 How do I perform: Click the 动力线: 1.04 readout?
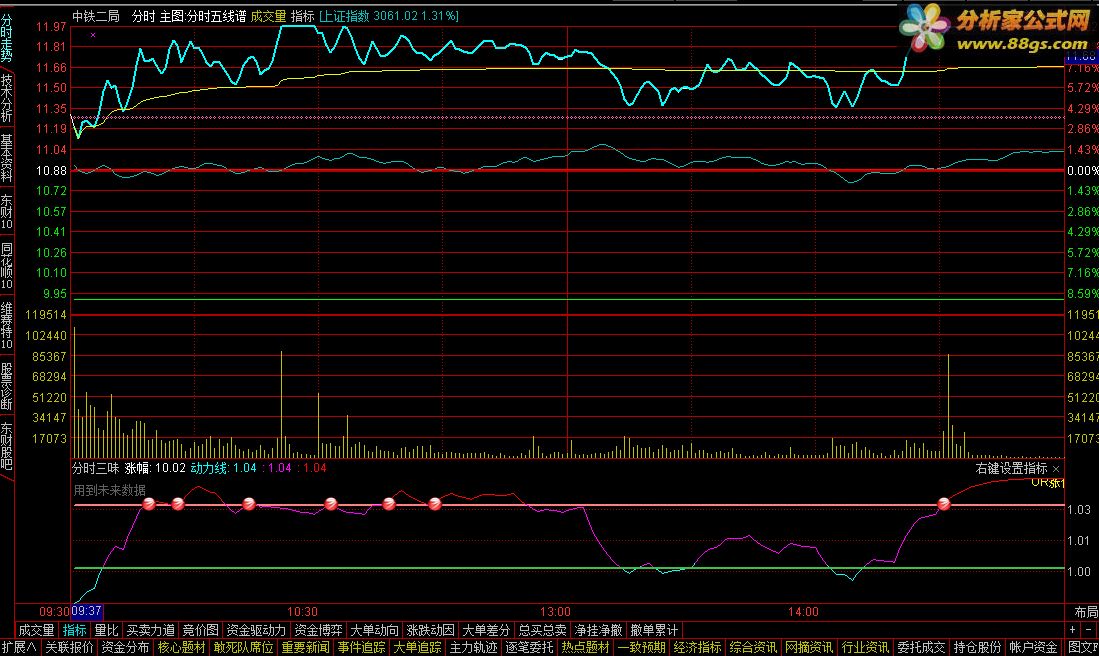click(x=224, y=468)
